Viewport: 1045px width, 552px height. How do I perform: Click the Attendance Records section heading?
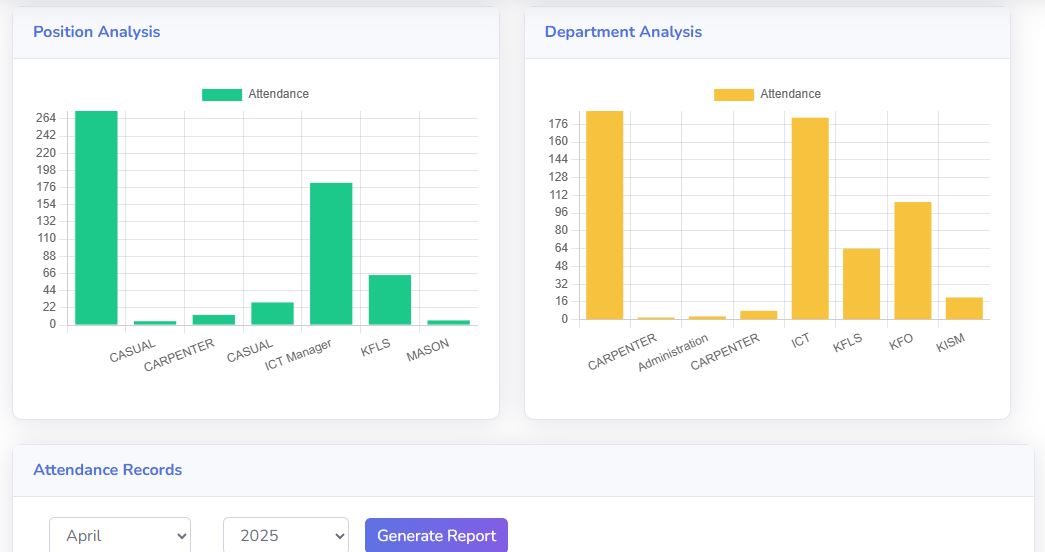[107, 470]
